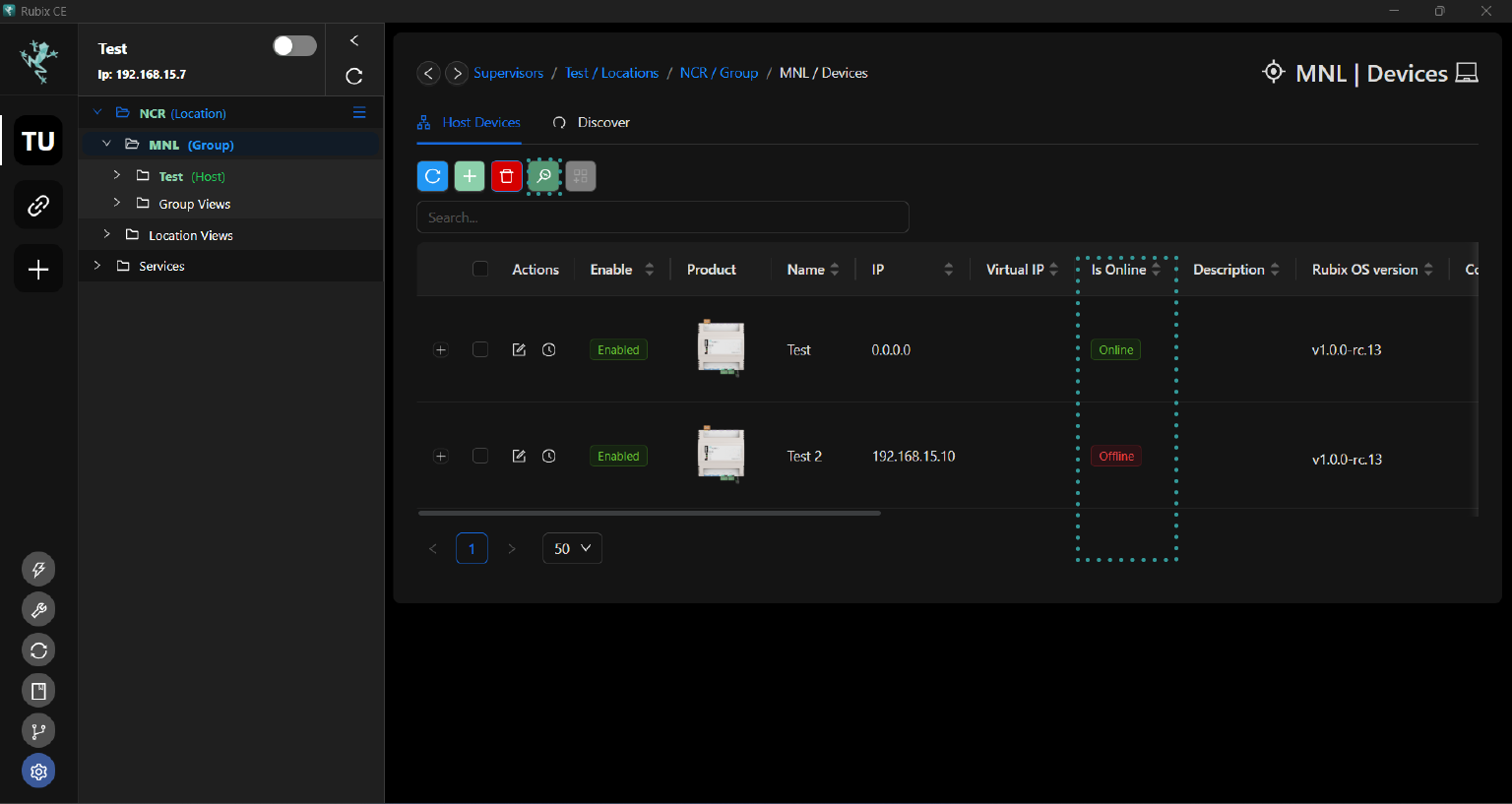
Task: Click the Test 2 device product thumbnail
Action: click(721, 454)
